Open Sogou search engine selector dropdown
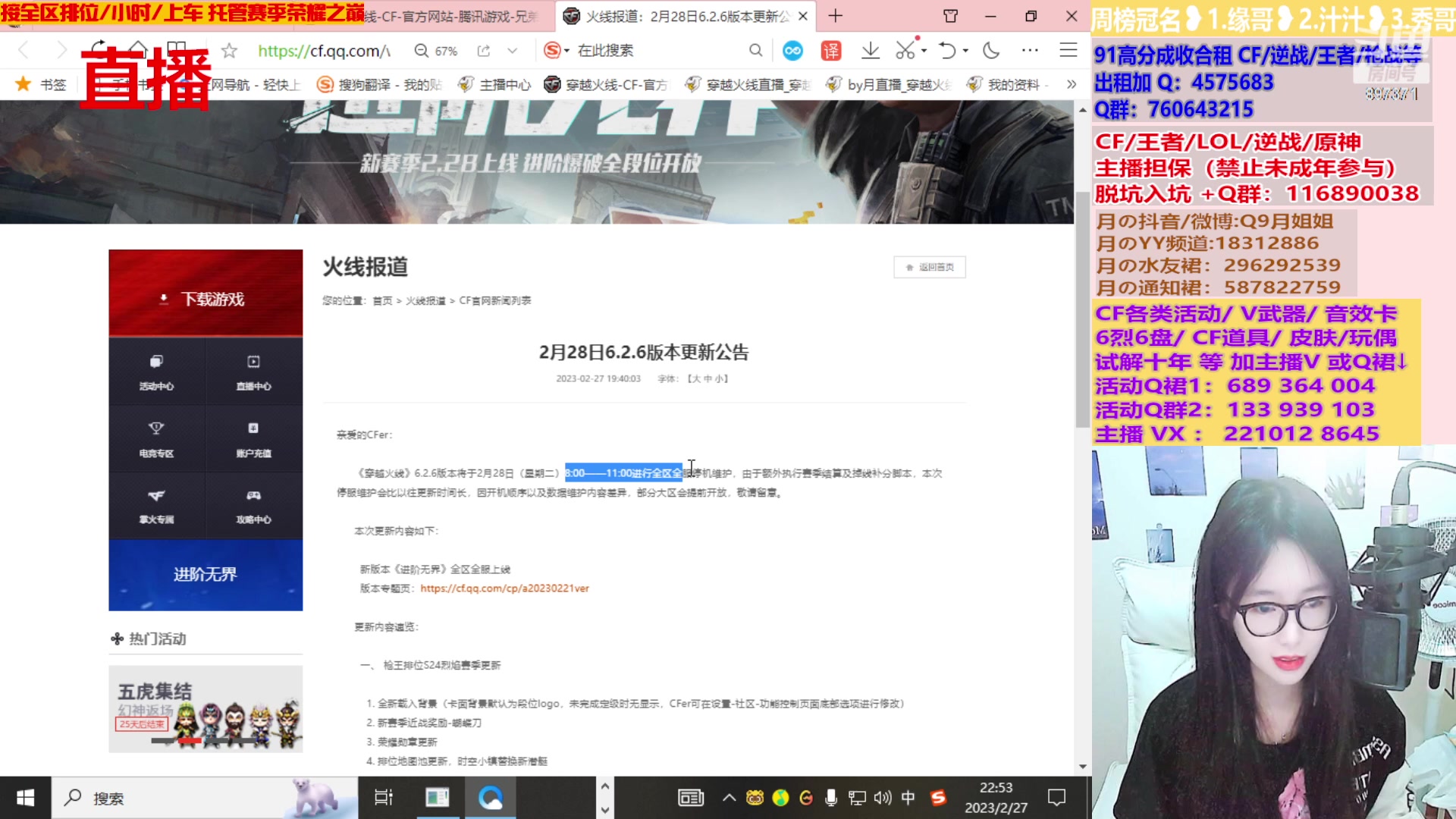Image resolution: width=1456 pixels, height=819 pixels. [x=556, y=51]
